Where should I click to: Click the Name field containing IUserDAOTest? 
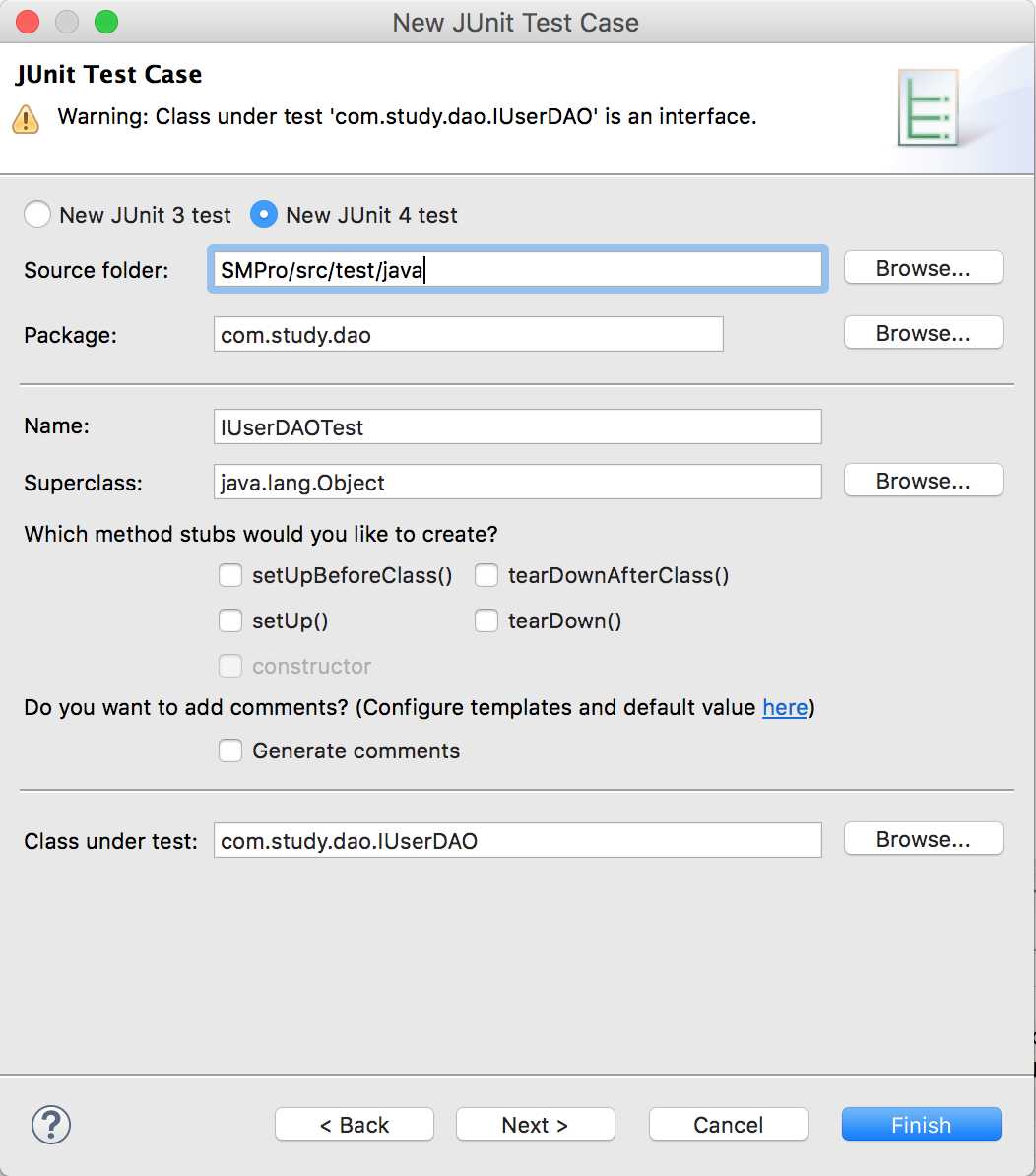click(517, 427)
